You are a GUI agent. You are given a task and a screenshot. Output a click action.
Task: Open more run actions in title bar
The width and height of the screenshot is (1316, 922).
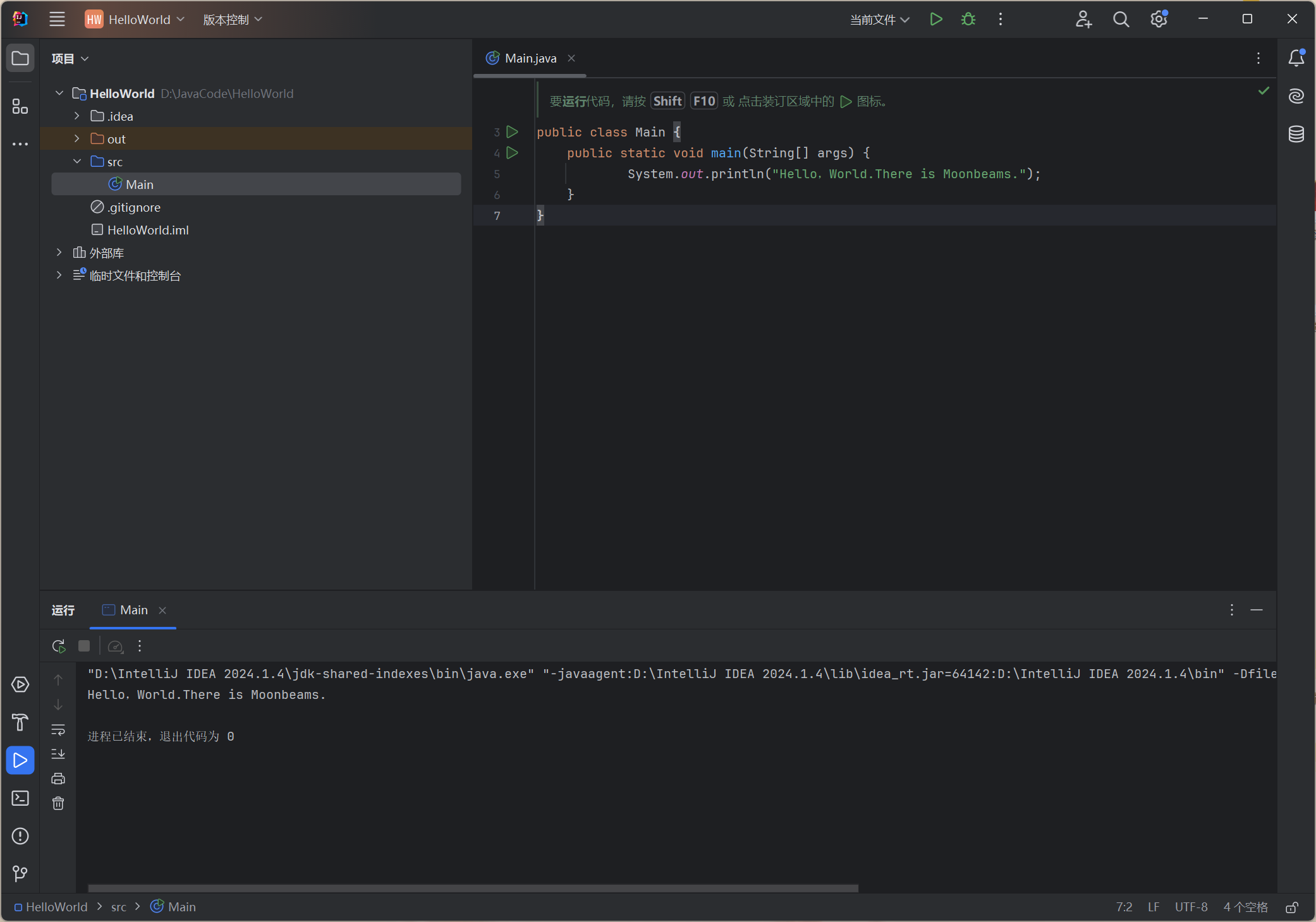(x=1001, y=19)
